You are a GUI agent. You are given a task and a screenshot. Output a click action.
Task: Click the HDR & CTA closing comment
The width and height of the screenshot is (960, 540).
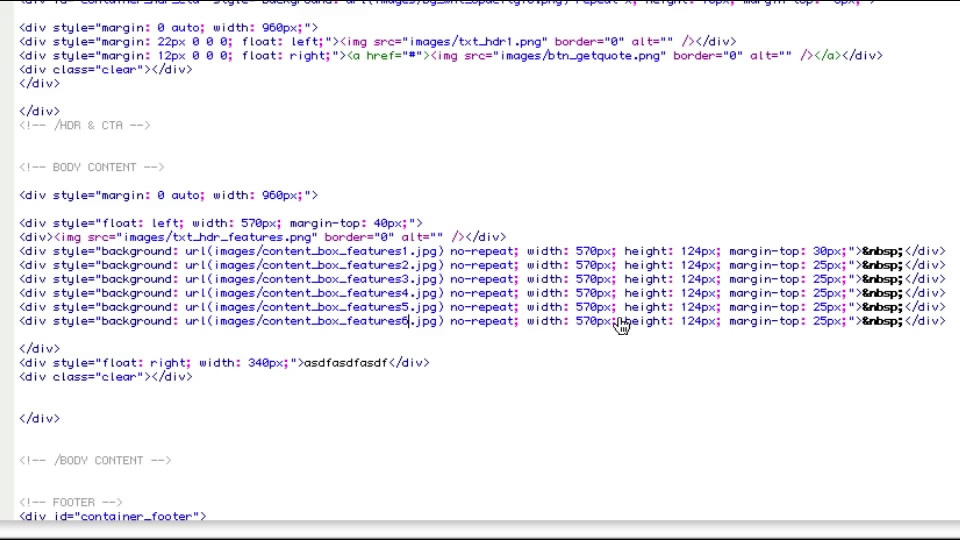tap(84, 125)
